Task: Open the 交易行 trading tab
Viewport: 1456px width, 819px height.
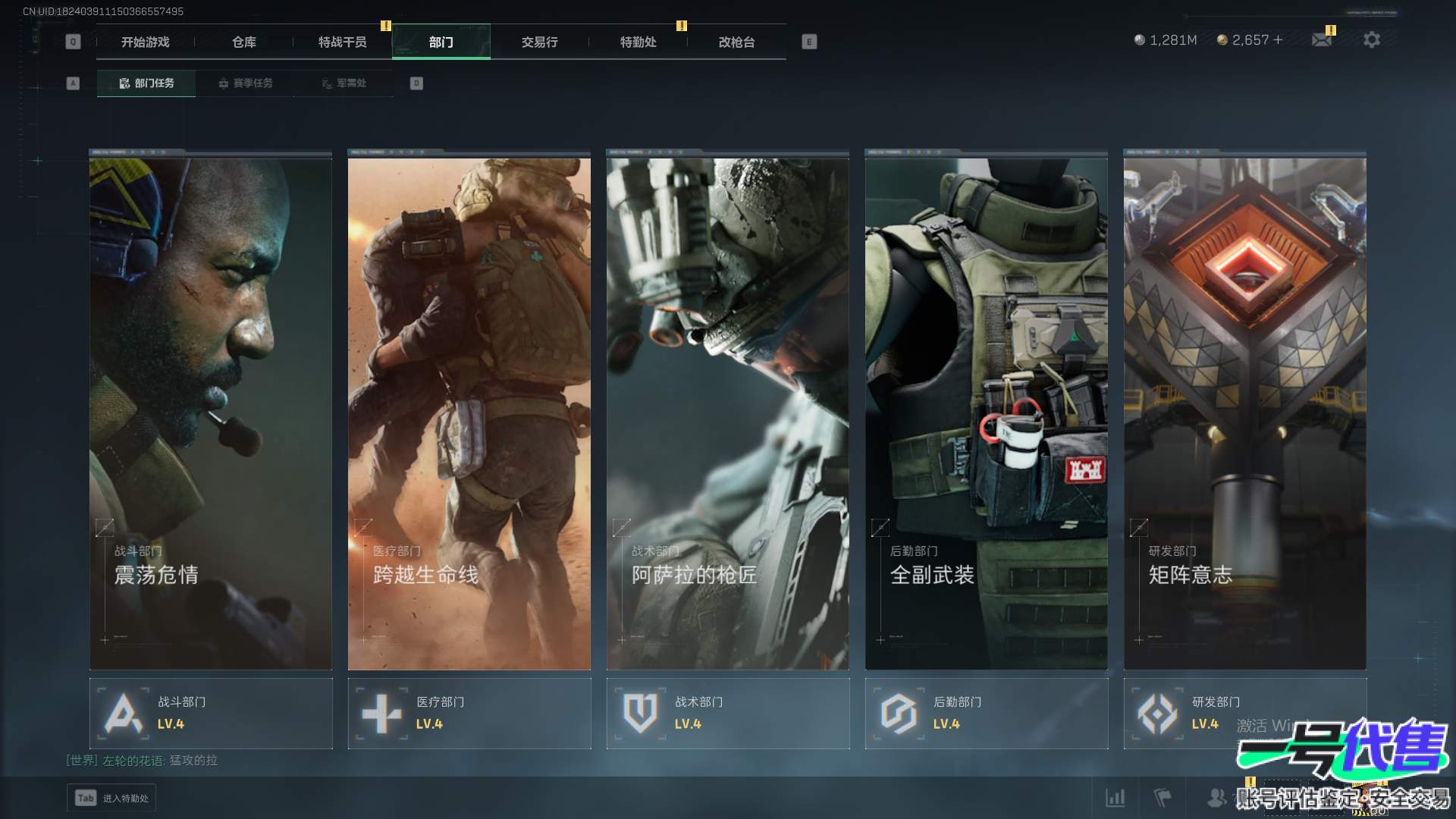Action: coord(539,42)
